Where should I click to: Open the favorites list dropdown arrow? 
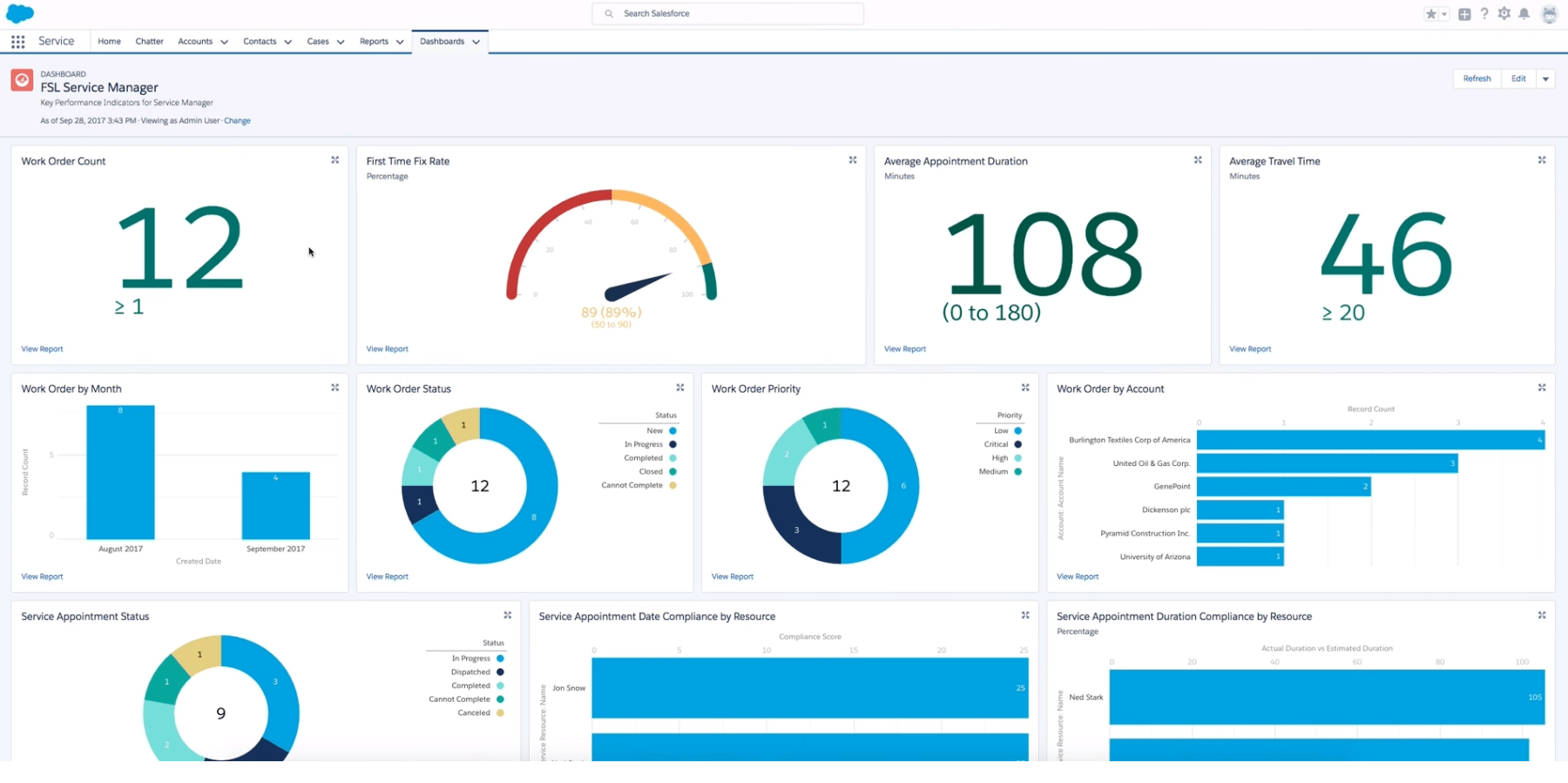(x=1444, y=14)
